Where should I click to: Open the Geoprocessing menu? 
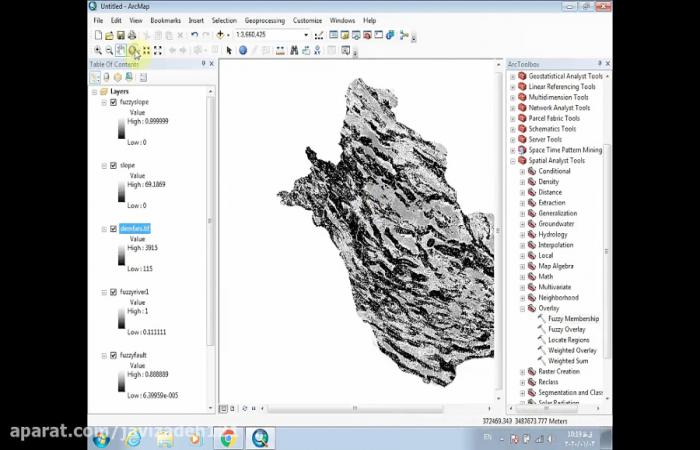point(264,20)
